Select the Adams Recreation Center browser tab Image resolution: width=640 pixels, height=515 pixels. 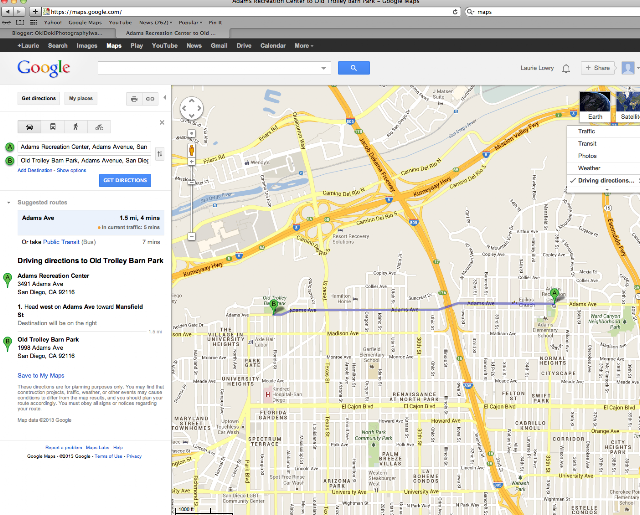click(170, 33)
